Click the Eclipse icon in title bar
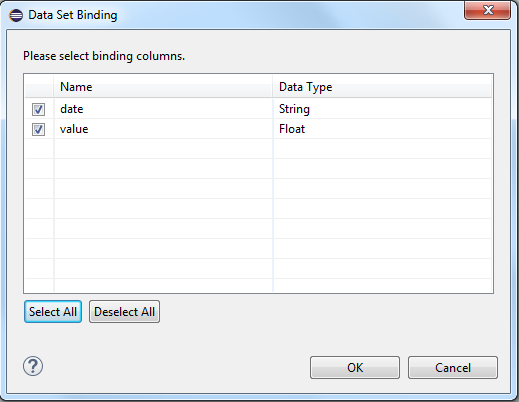The image size is (519, 402). tap(16, 15)
